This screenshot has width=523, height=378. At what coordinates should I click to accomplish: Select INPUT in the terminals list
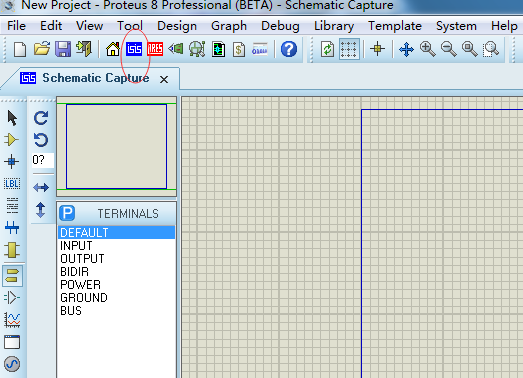(116, 246)
